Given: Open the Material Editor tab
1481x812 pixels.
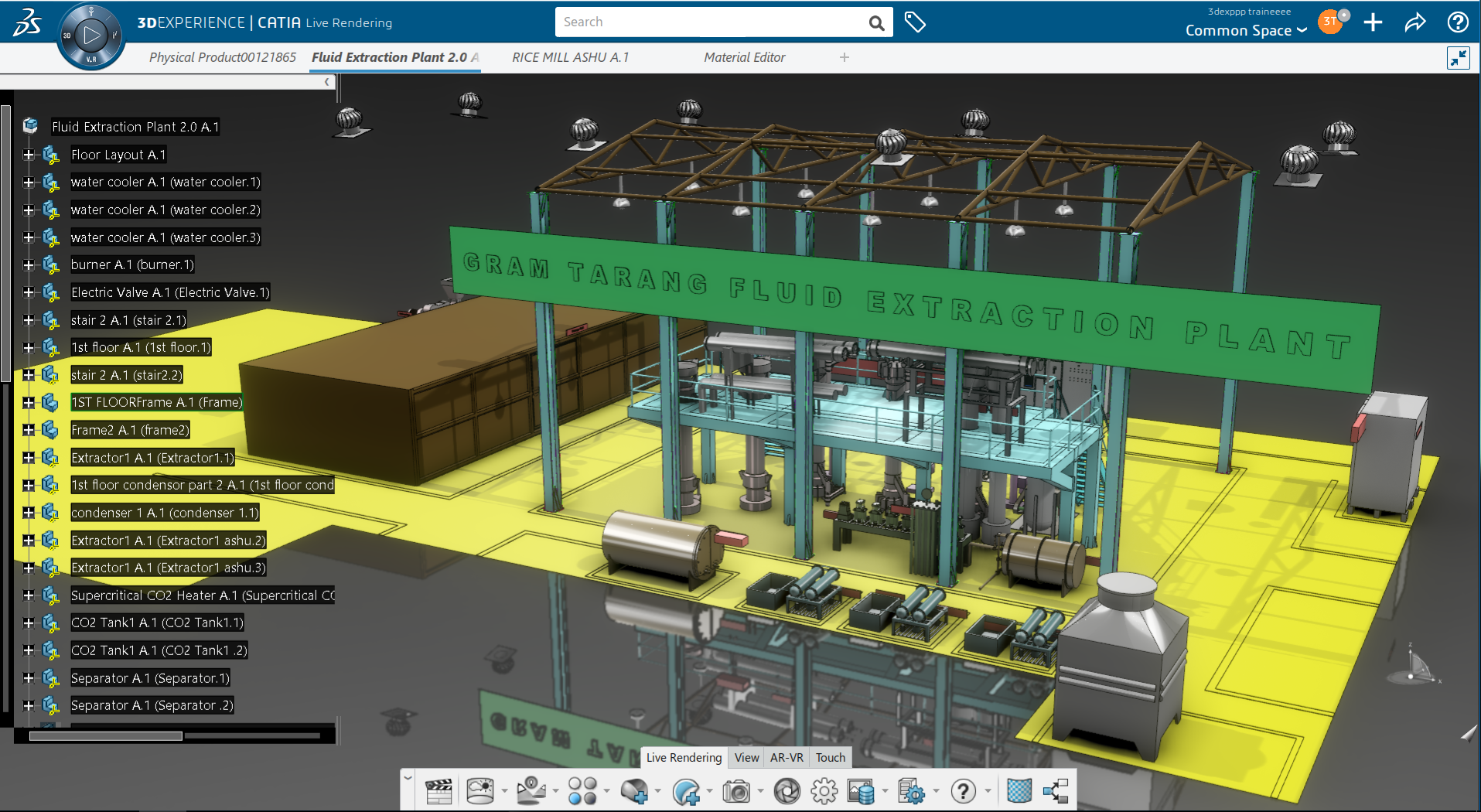Looking at the screenshot, I should pyautogui.click(x=744, y=57).
